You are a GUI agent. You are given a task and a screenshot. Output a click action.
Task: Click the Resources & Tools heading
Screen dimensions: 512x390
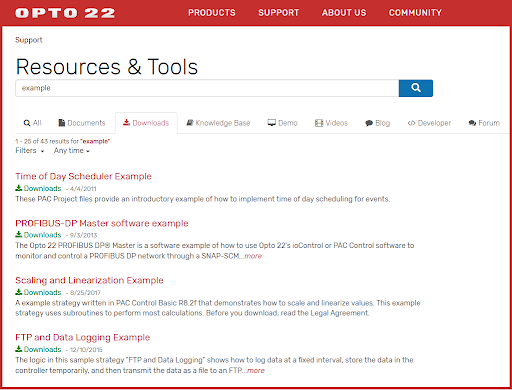[107, 67]
